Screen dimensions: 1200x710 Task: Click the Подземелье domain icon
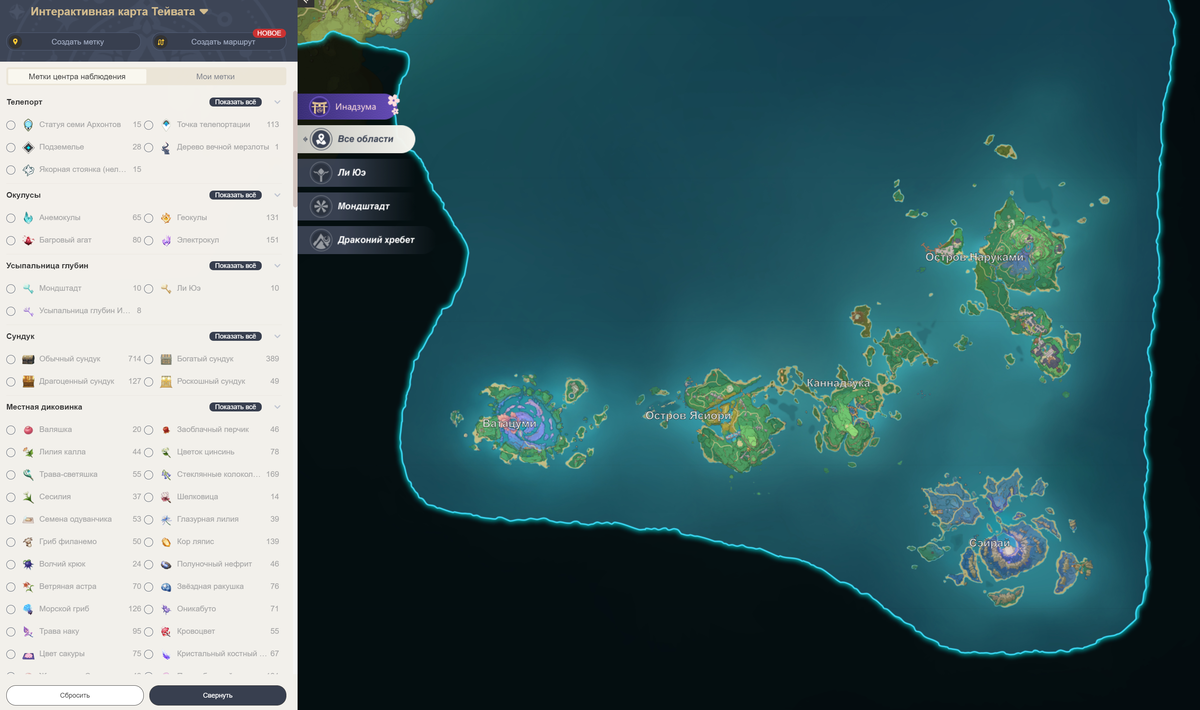click(x=29, y=147)
